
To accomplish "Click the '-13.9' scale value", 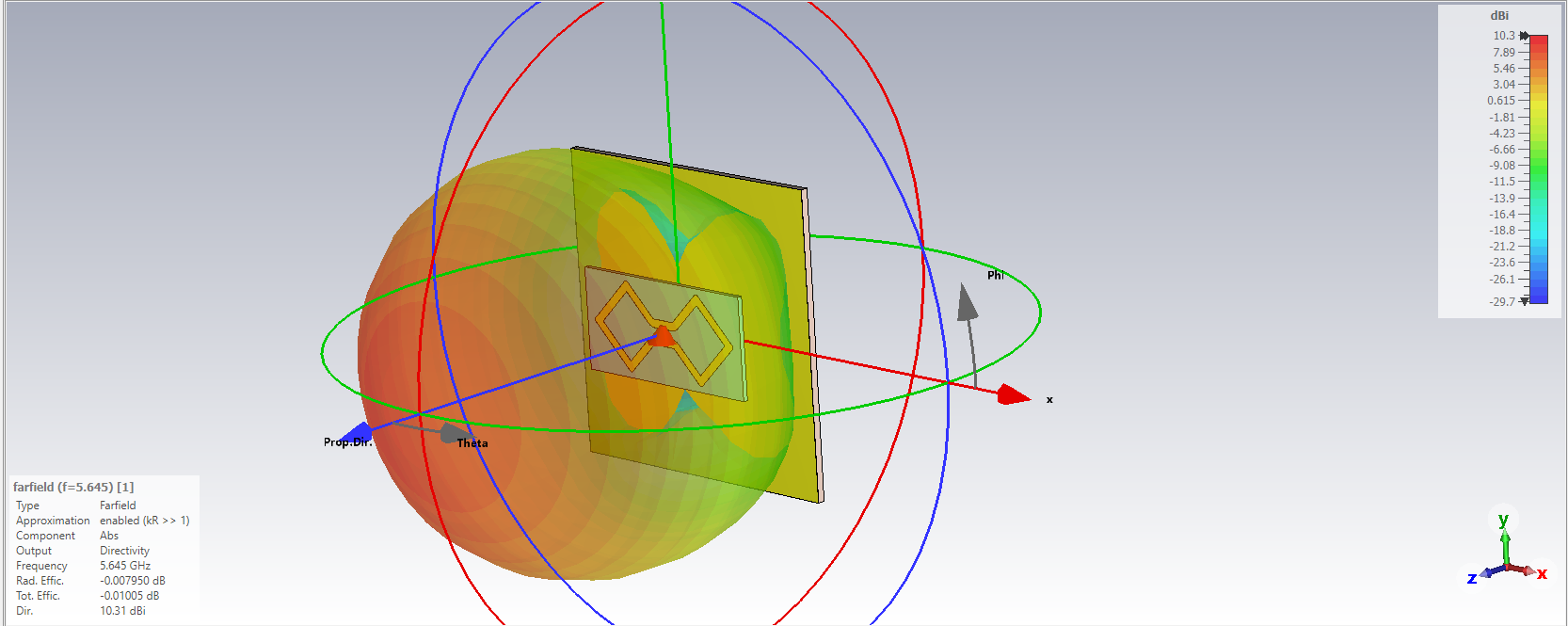I will tap(1502, 198).
